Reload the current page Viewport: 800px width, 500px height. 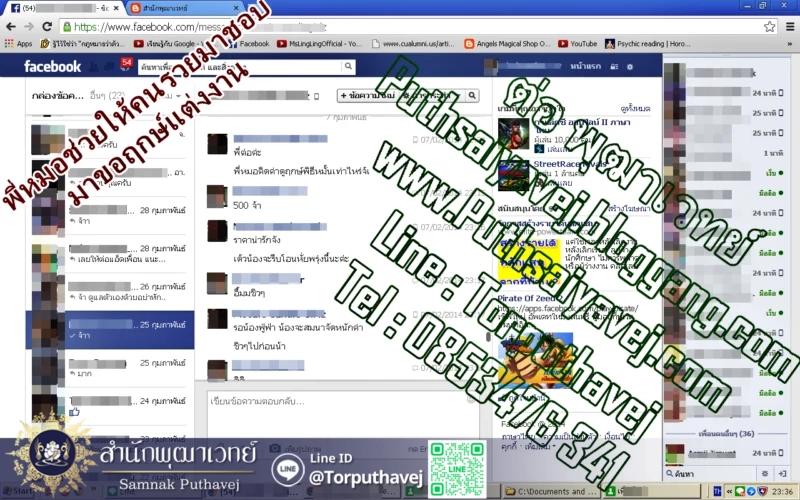coord(47,27)
